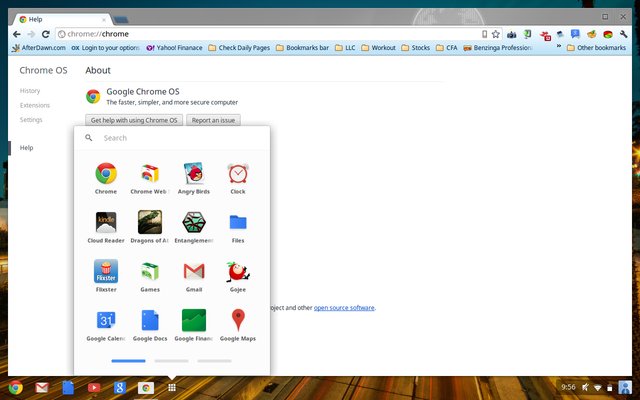This screenshot has height=400, width=640.
Task: Open a new tab
Action: [121, 20]
